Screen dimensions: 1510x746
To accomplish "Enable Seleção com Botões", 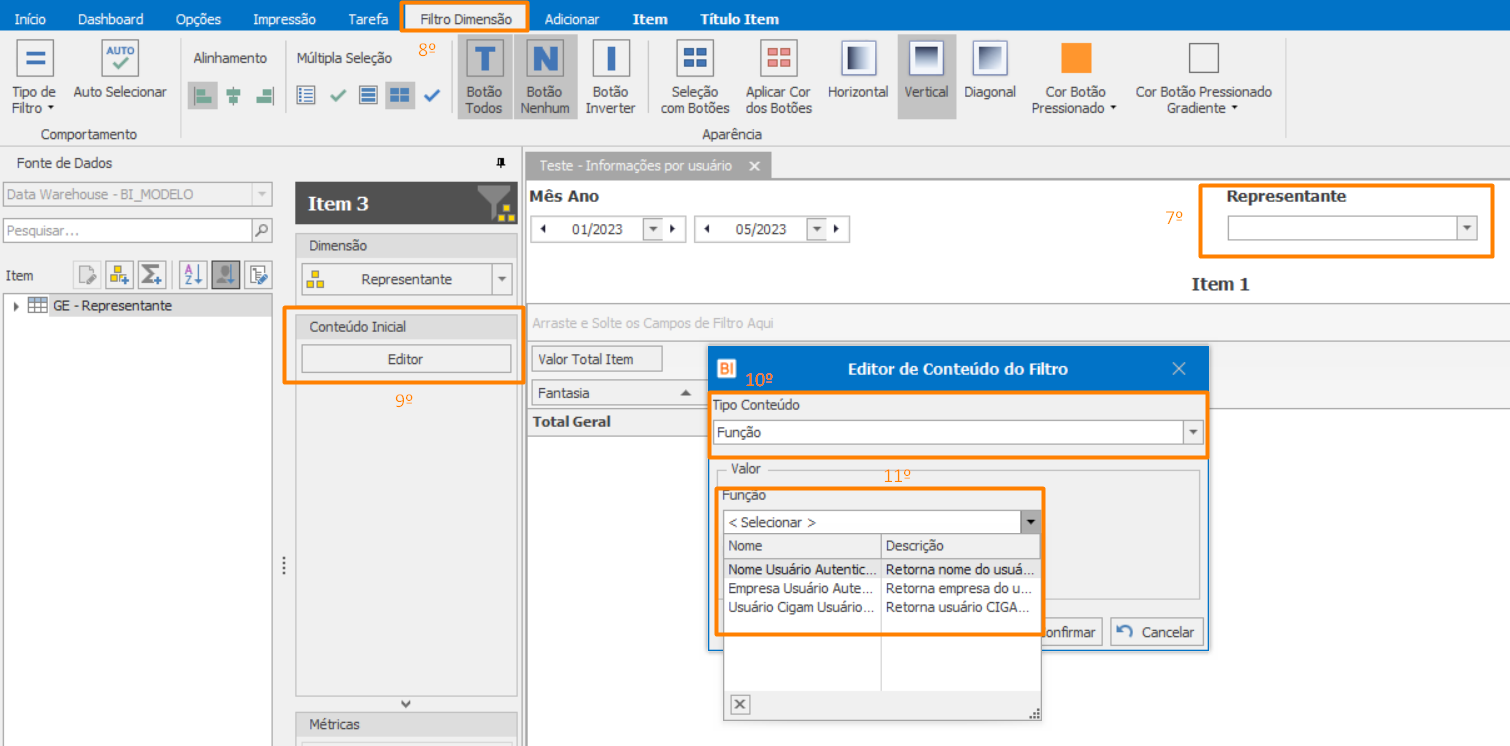I will (695, 77).
